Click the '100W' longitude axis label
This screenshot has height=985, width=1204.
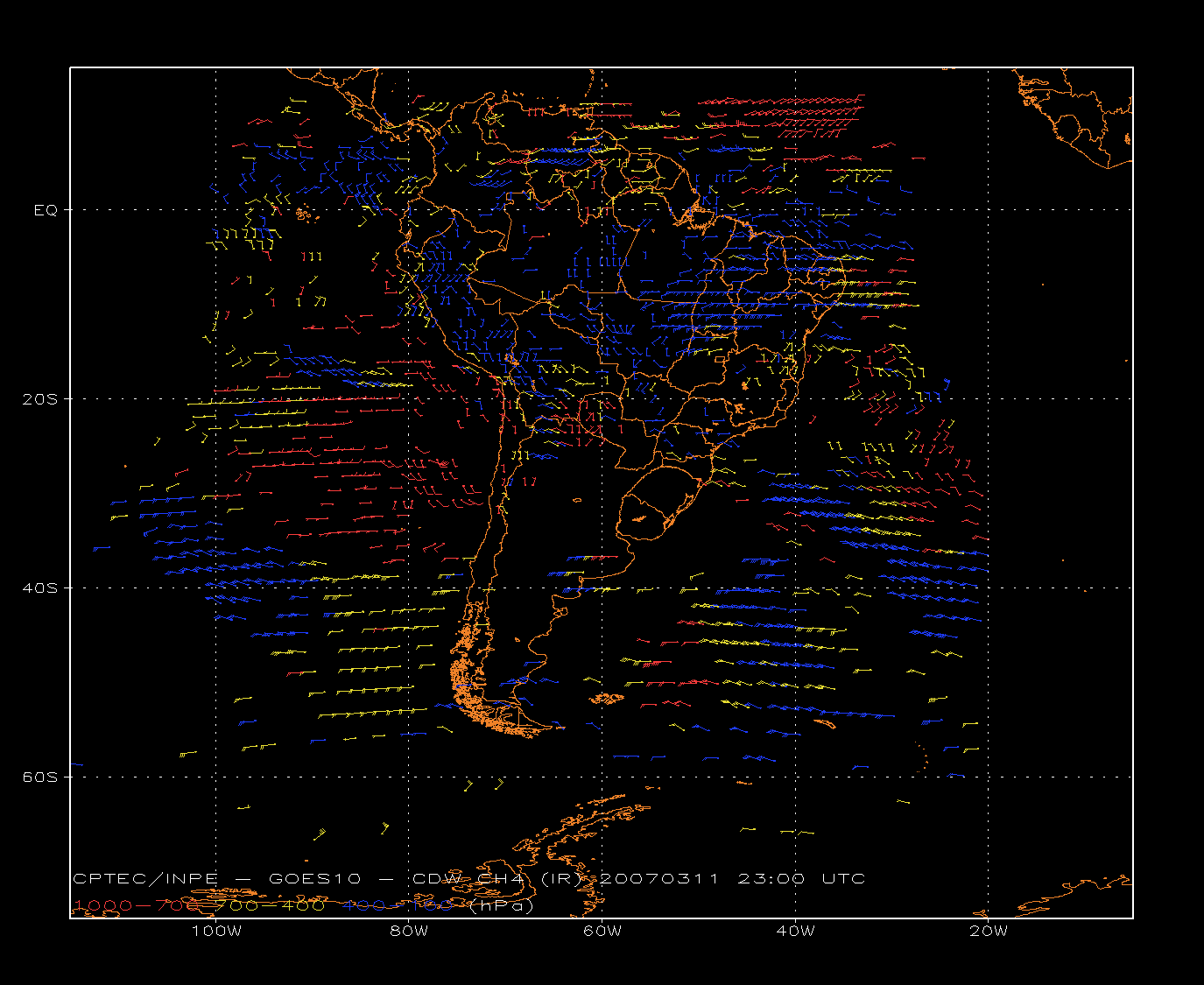point(216,932)
